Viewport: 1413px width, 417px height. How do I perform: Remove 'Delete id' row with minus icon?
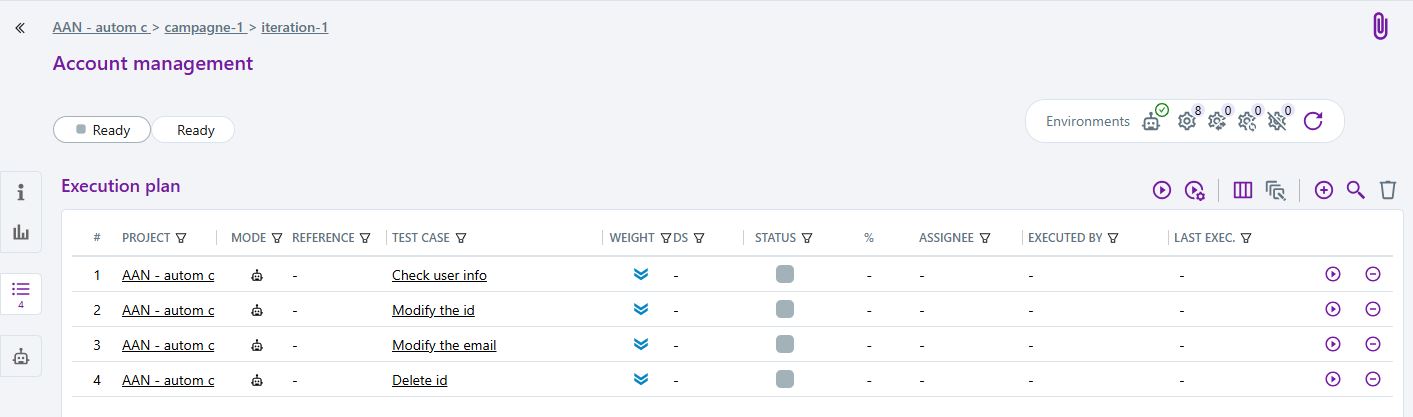click(1372, 379)
